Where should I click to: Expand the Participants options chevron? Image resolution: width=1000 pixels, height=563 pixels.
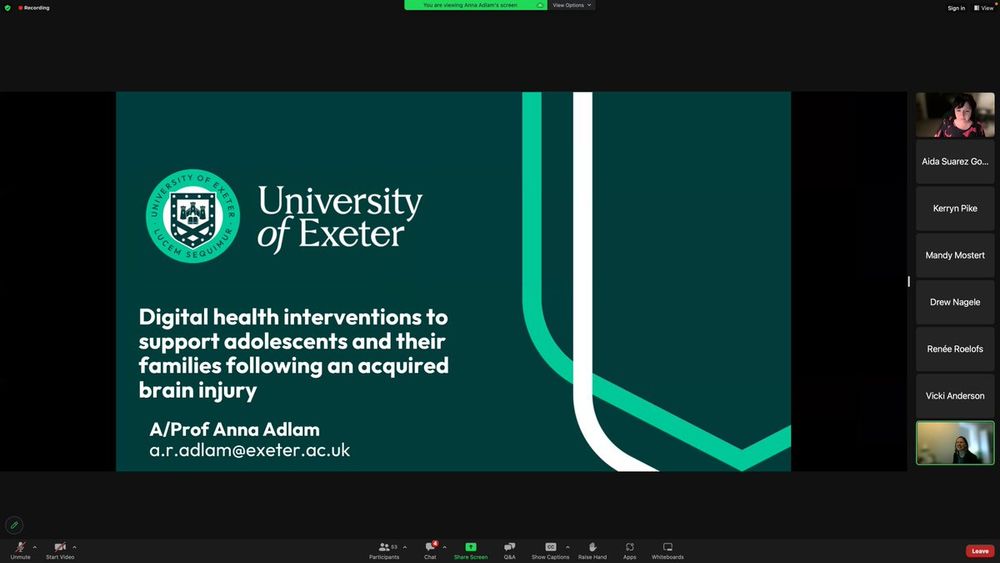pyautogui.click(x=405, y=547)
